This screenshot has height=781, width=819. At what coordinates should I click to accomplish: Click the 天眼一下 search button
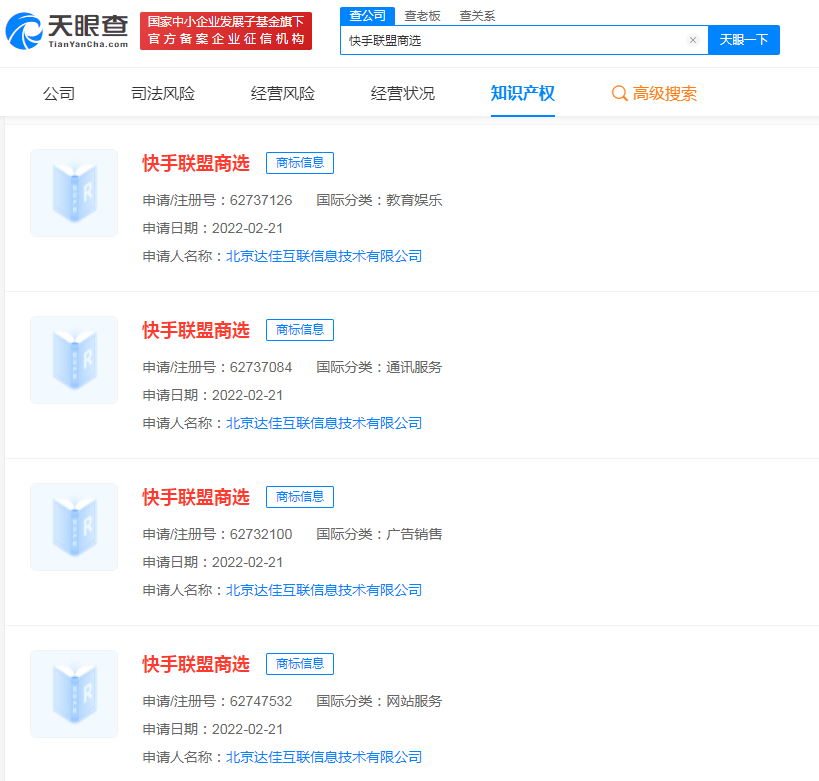[744, 40]
